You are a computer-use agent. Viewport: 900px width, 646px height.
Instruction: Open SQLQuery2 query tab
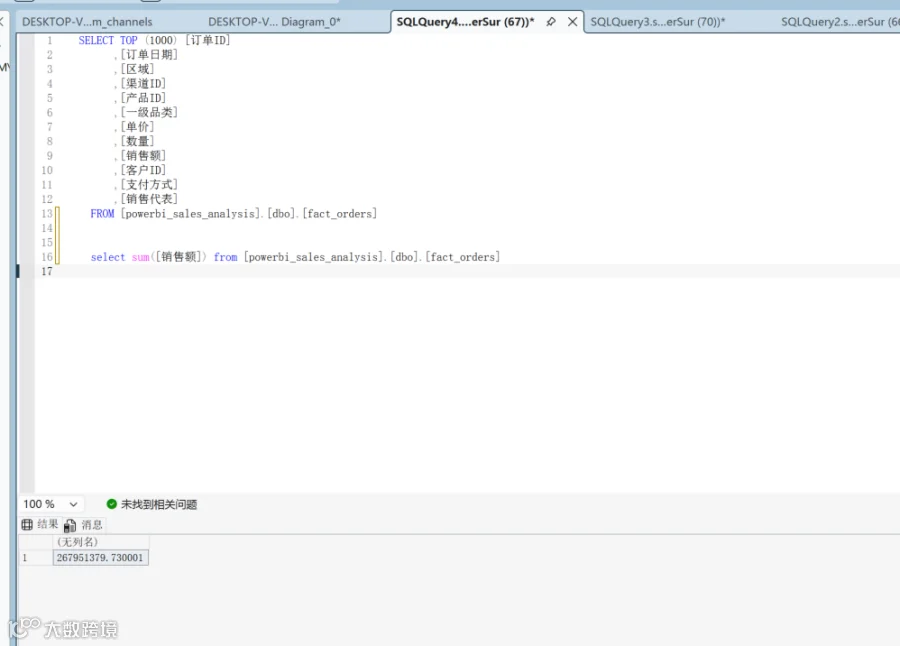click(839, 22)
